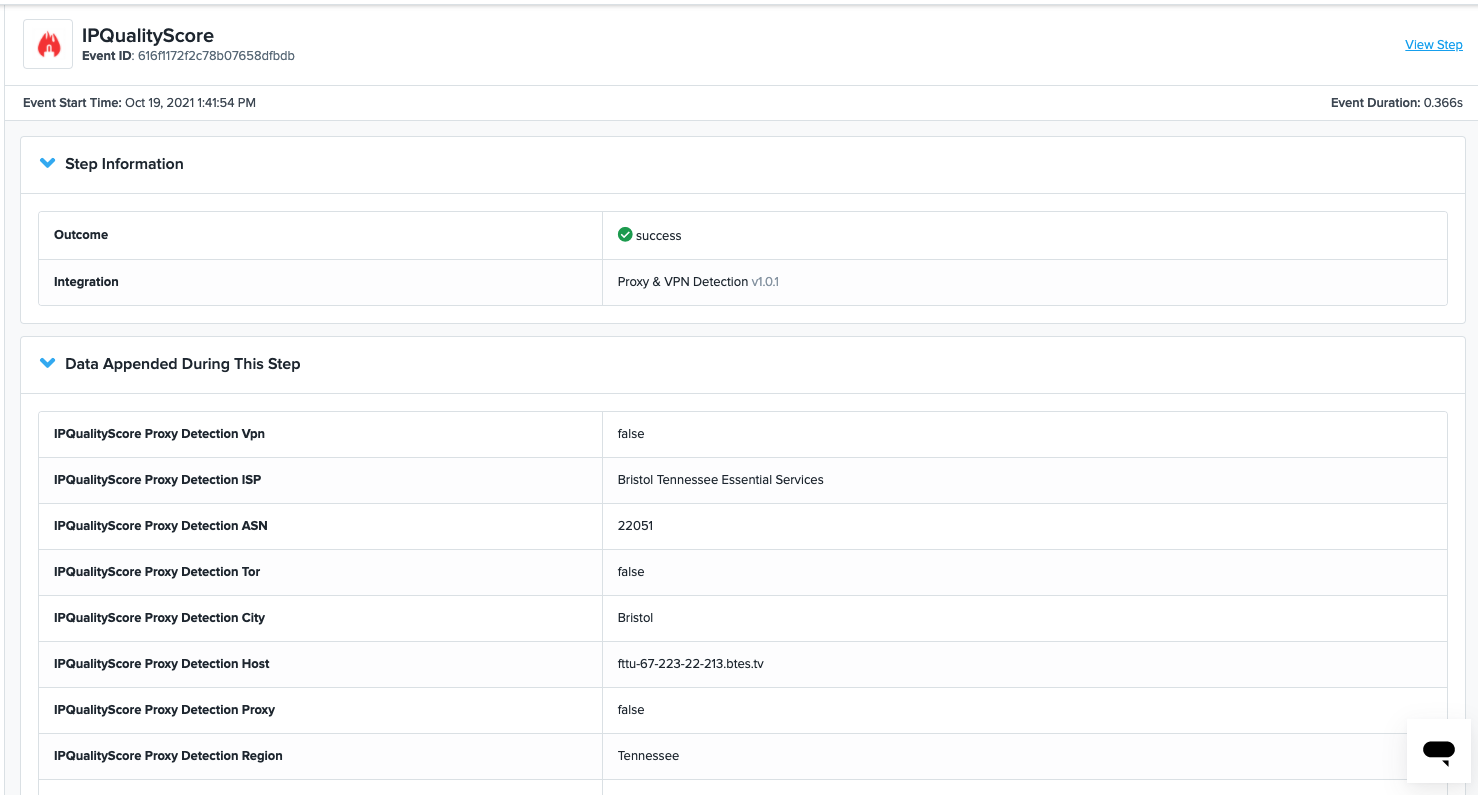Click the IPQualityScore page title
1478x795 pixels.
[x=148, y=36]
